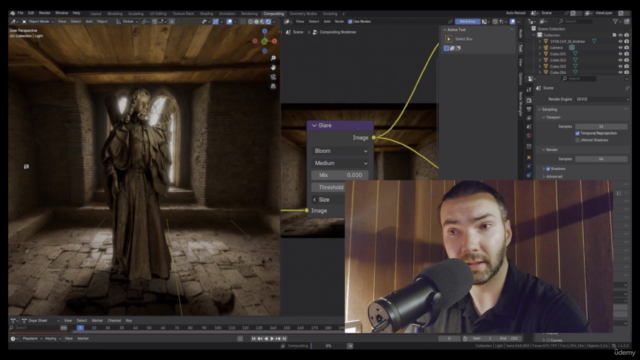Click the viewport pan hand icon
The image size is (640, 360).
(x=273, y=68)
